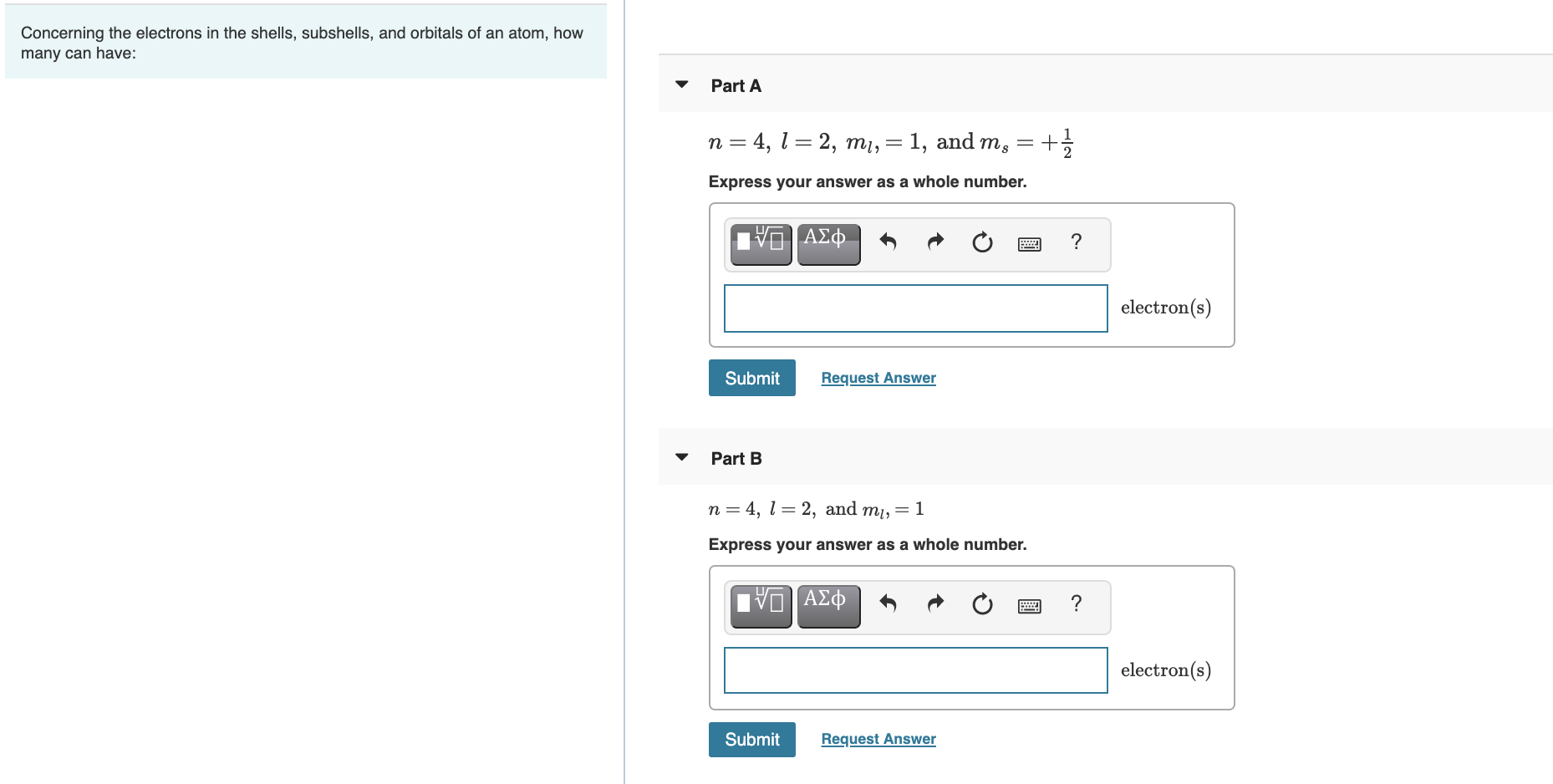
Task: Click the undo icon in Part B toolbar
Action: tap(888, 604)
